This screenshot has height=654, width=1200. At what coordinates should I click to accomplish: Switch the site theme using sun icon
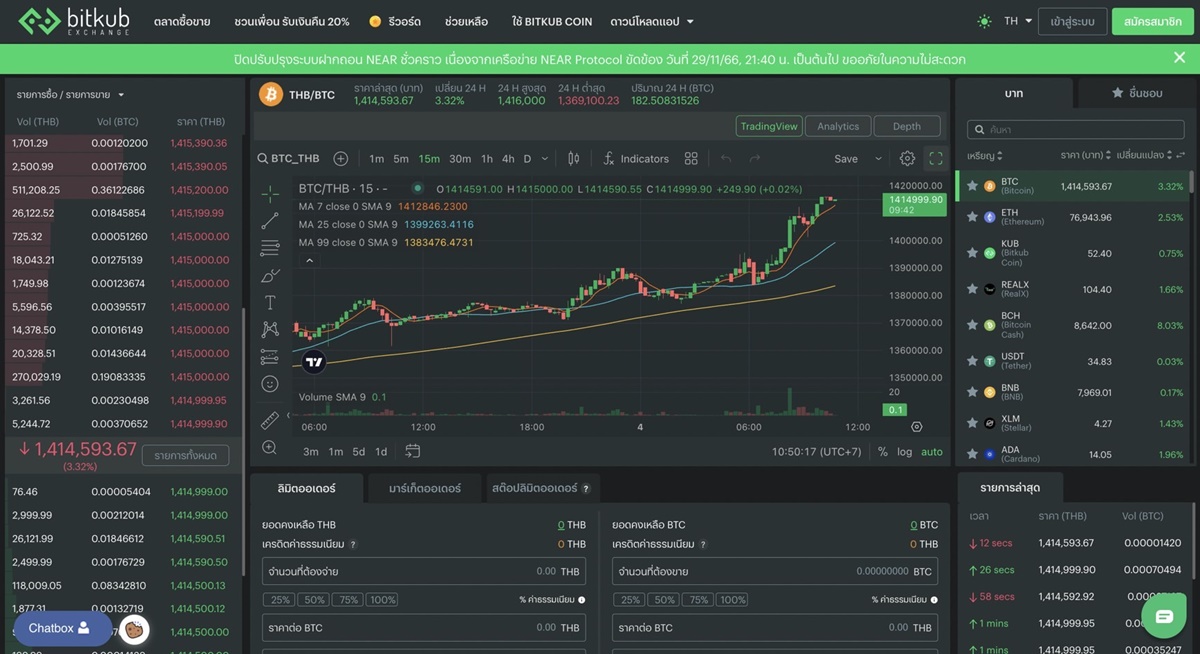984,21
